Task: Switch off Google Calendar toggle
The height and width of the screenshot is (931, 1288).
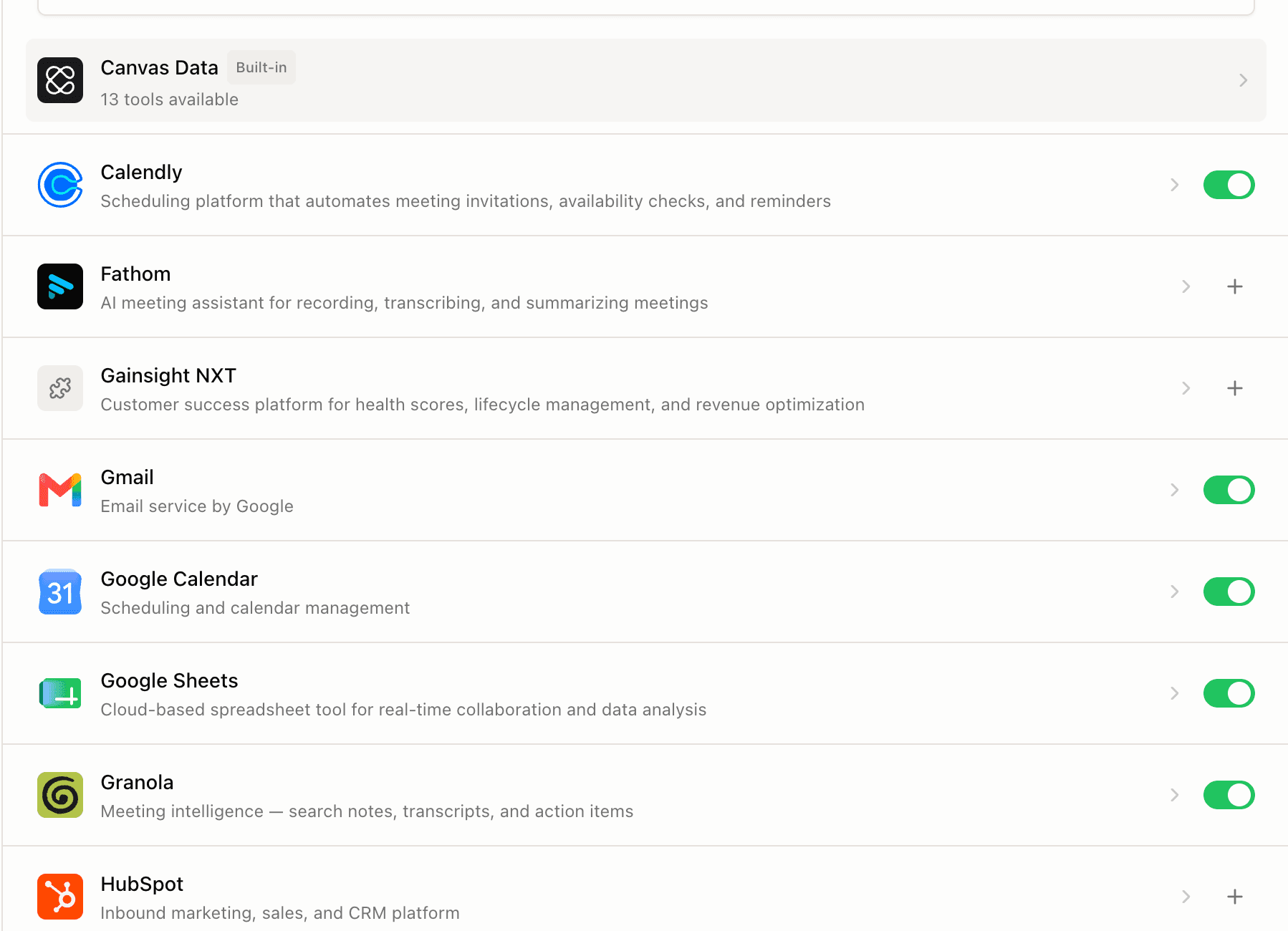Action: (1229, 592)
